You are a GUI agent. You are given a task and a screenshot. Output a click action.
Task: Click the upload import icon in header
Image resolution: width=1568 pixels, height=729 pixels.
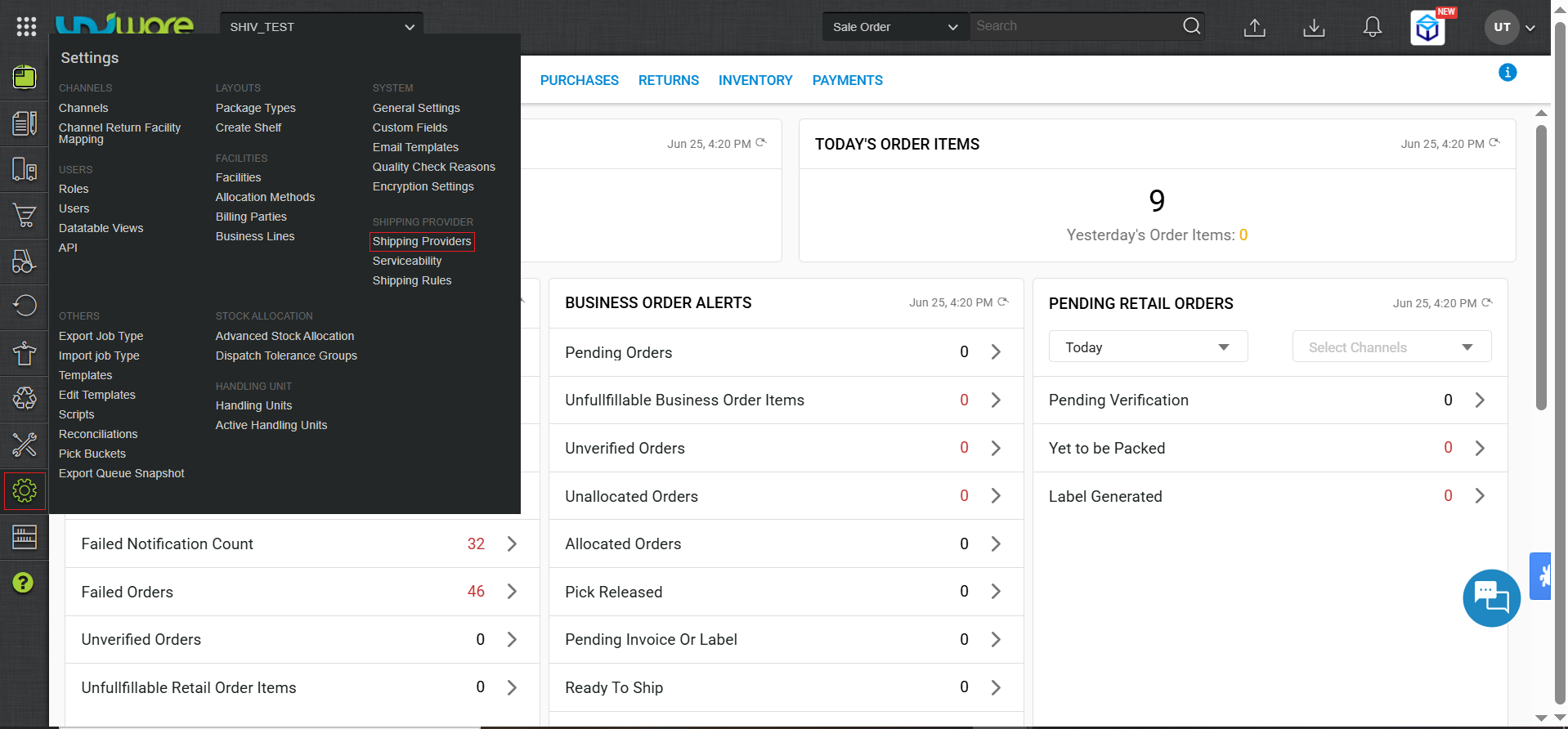[1254, 27]
